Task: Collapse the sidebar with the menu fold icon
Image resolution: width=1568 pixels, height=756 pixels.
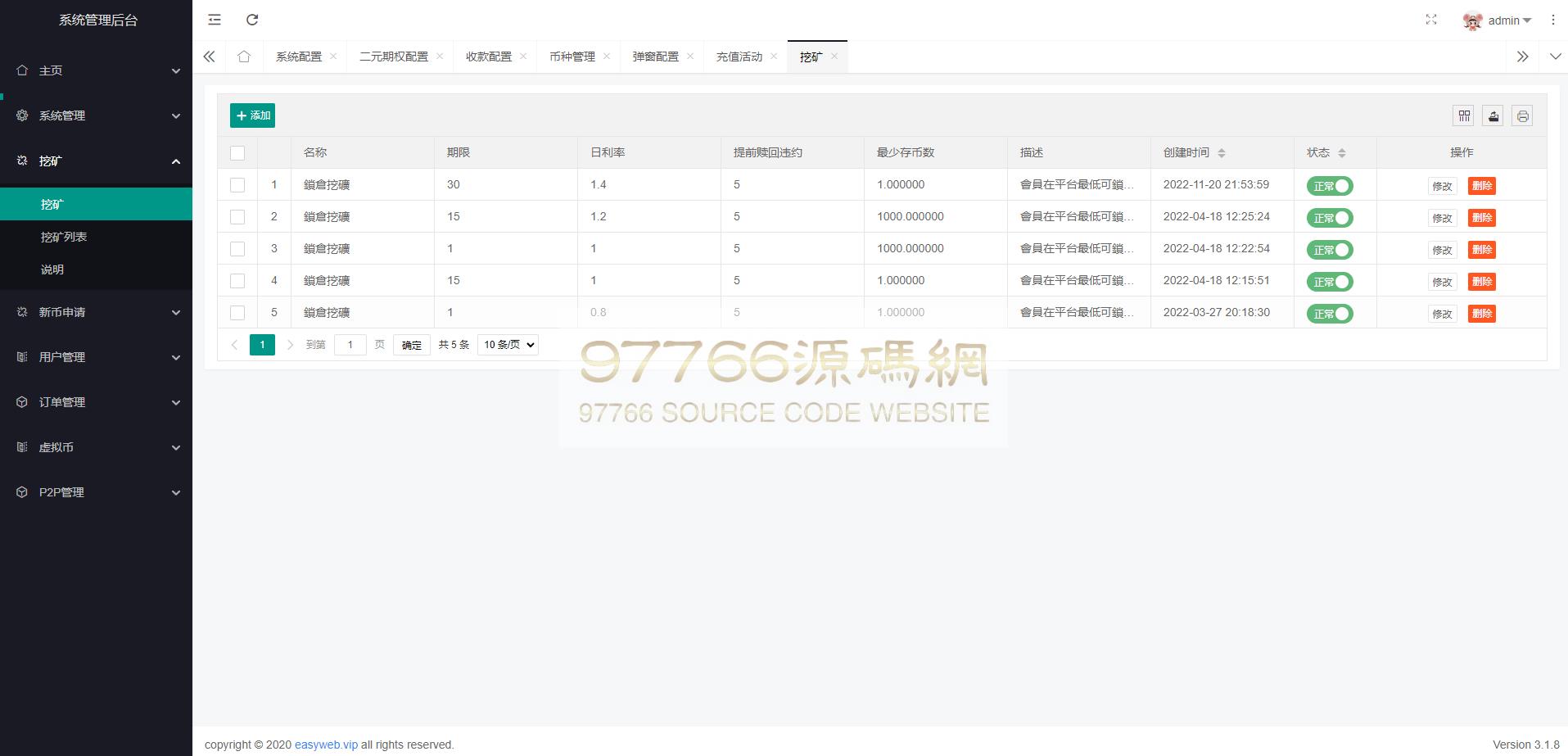Action: pyautogui.click(x=215, y=20)
